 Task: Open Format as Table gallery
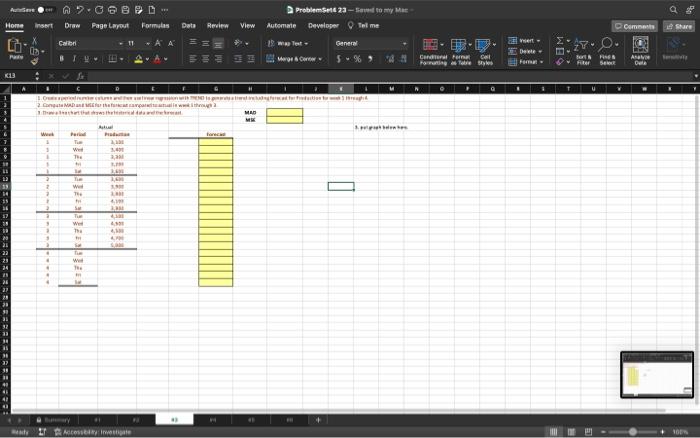coord(461,52)
